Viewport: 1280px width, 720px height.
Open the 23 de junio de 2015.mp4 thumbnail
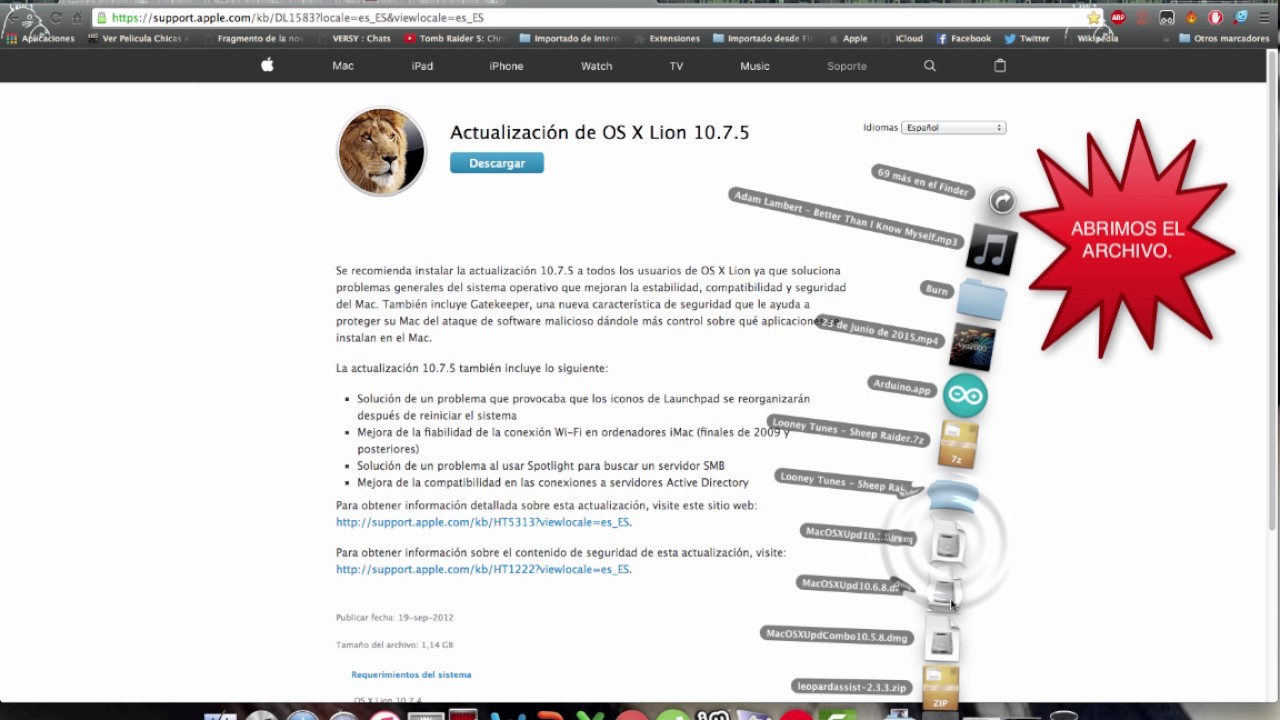click(972, 348)
